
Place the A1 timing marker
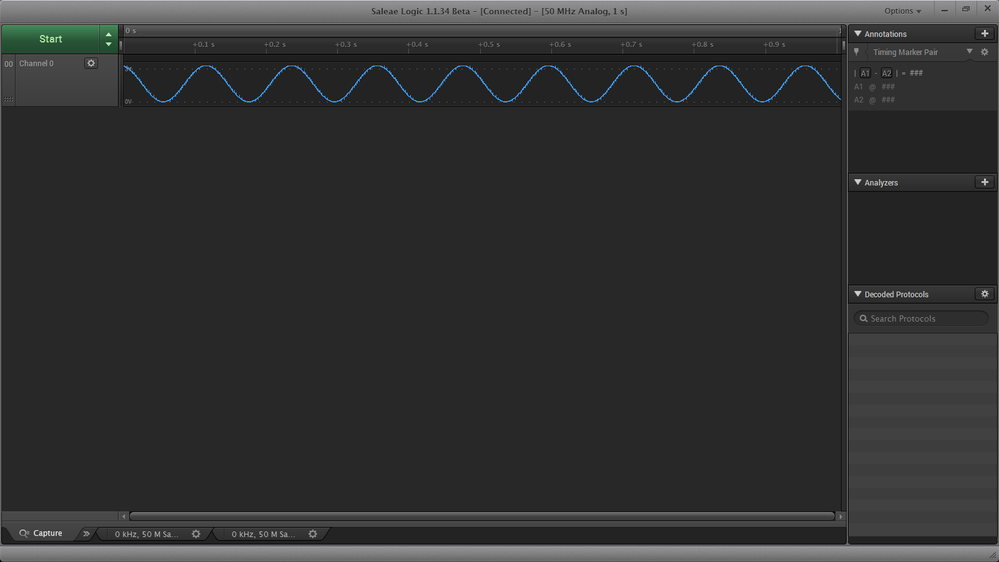865,73
